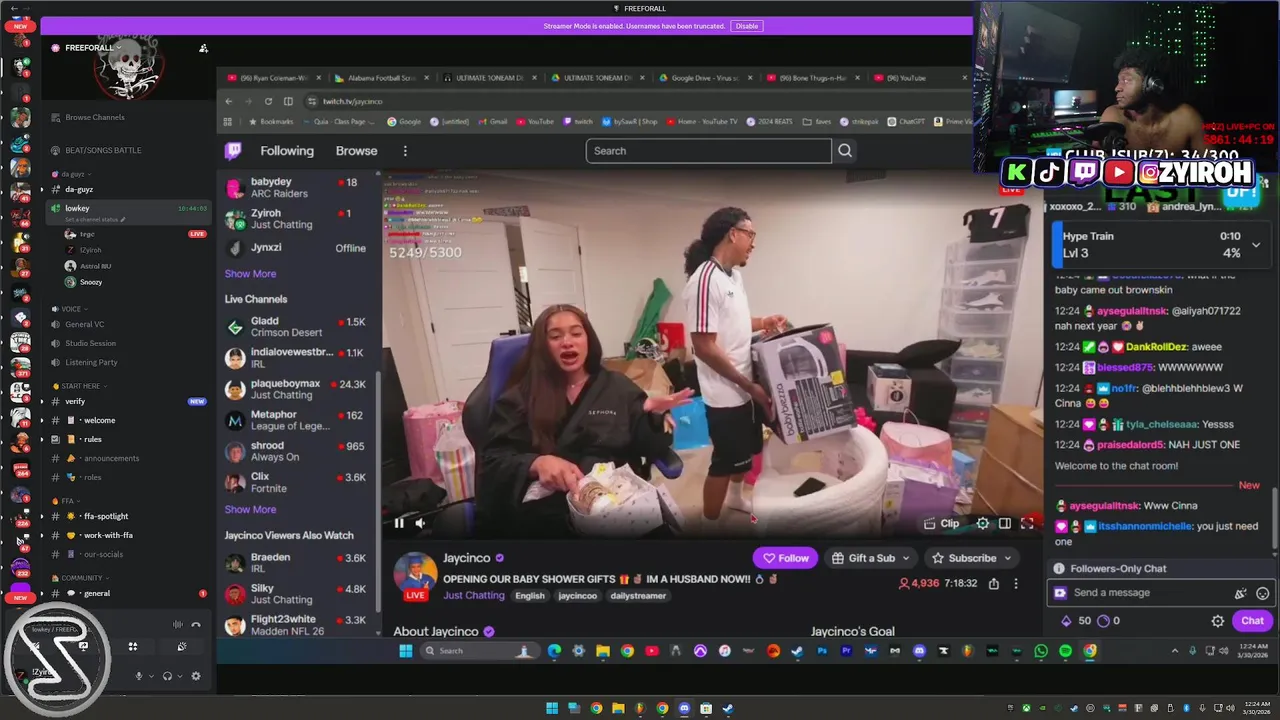
Task: Open emote picker in chat input
Action: [1263, 593]
